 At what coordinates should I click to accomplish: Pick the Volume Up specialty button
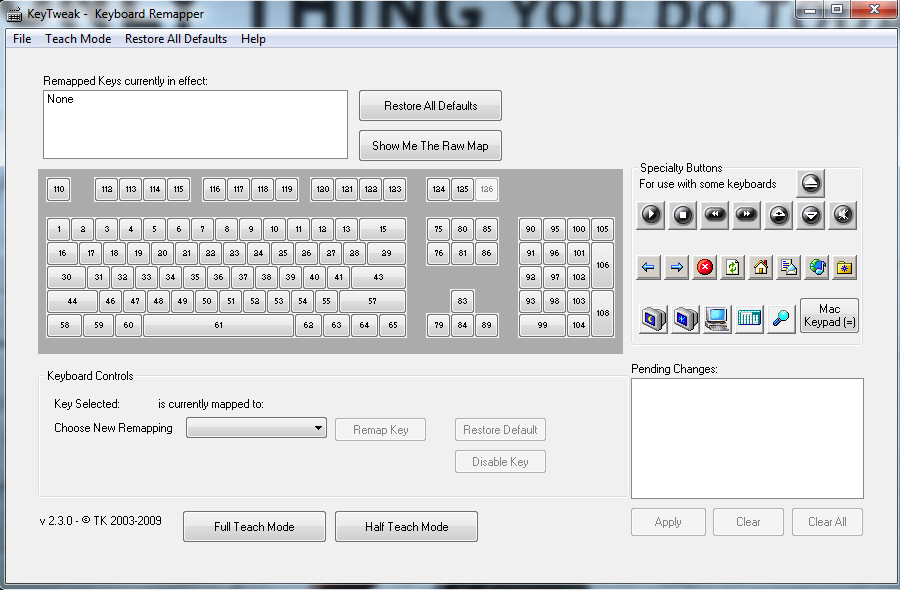point(779,215)
